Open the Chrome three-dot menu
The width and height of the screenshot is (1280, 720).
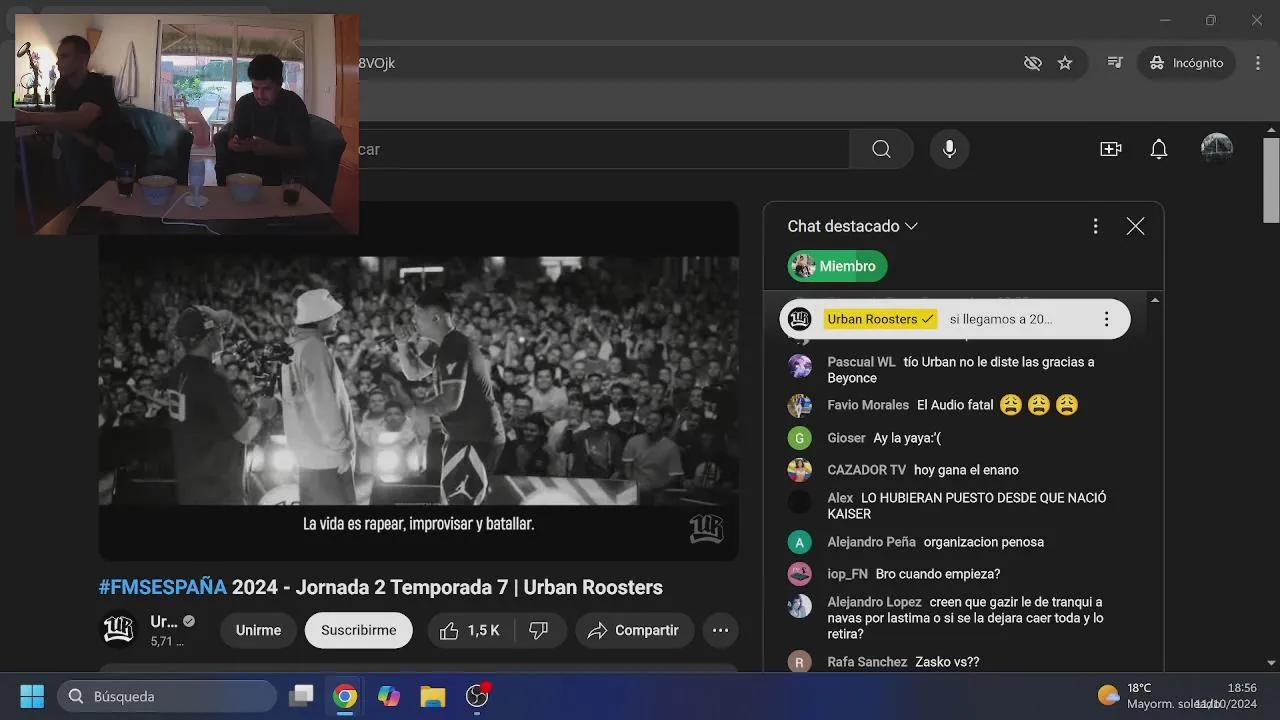[1257, 63]
